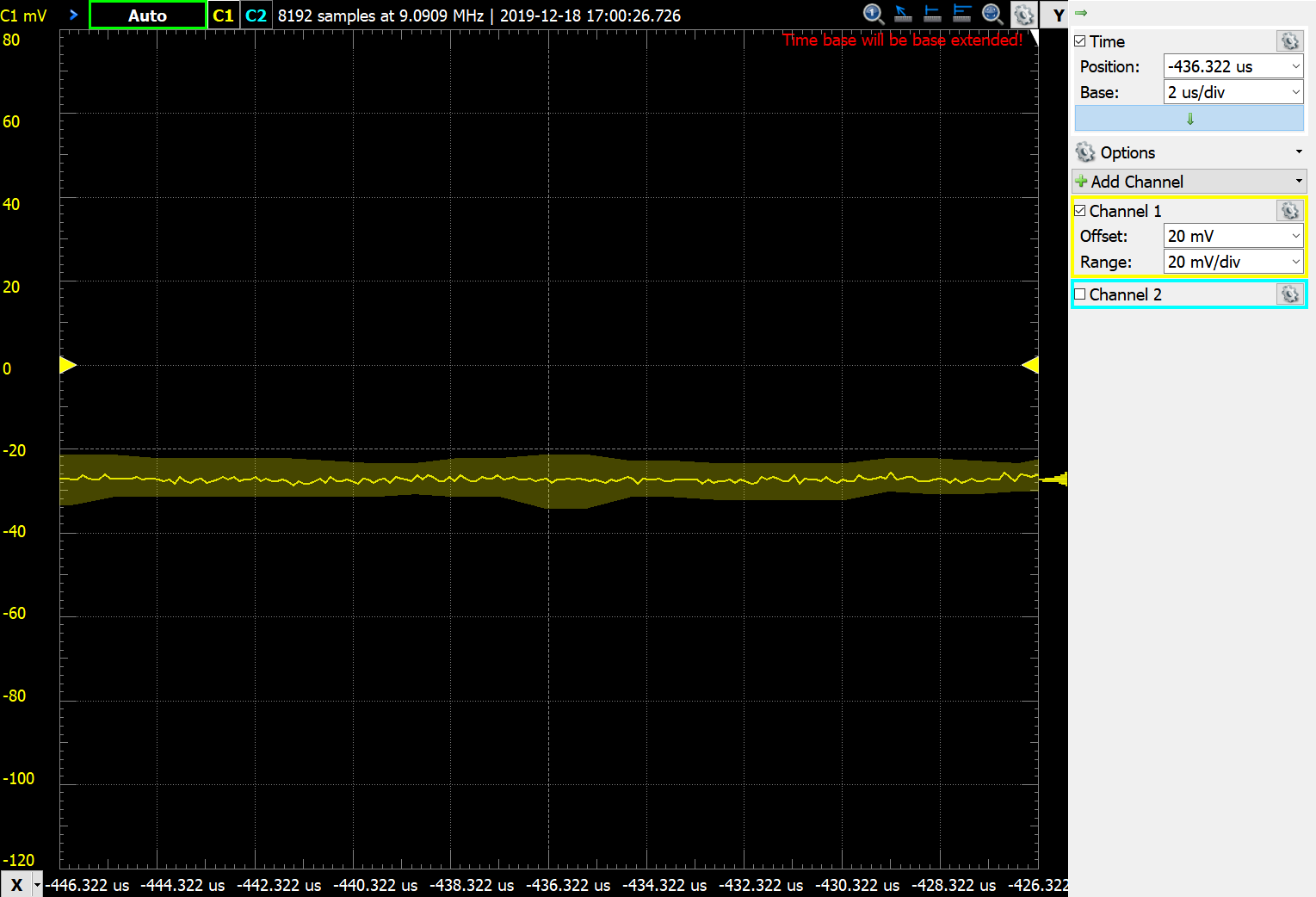
Task: Click the '8192 samples at 9.0909 MHz' status text
Action: tap(380, 15)
